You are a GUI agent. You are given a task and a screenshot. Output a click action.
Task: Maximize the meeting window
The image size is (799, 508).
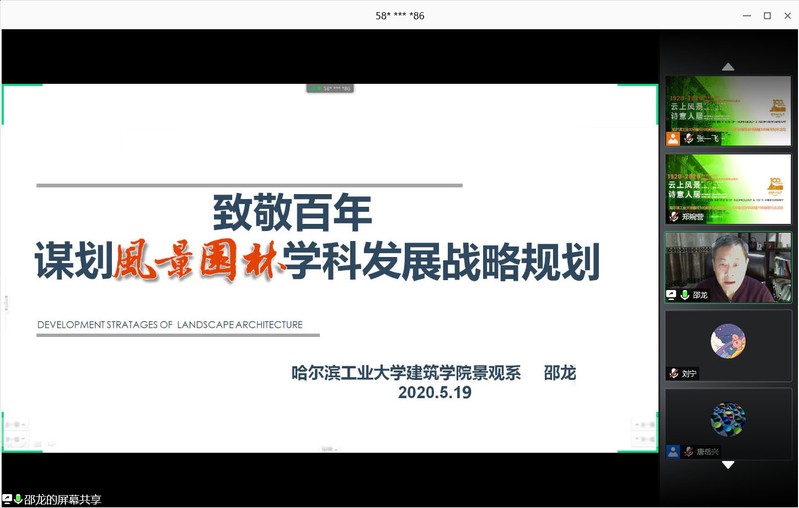[767, 16]
